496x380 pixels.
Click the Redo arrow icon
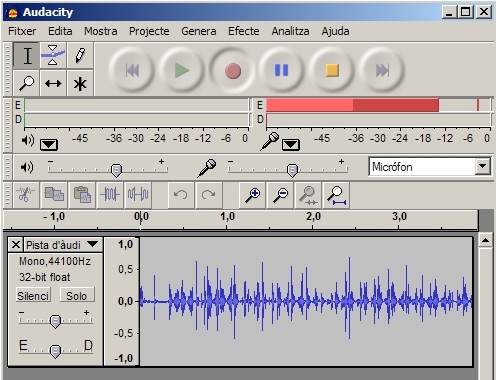[209, 195]
